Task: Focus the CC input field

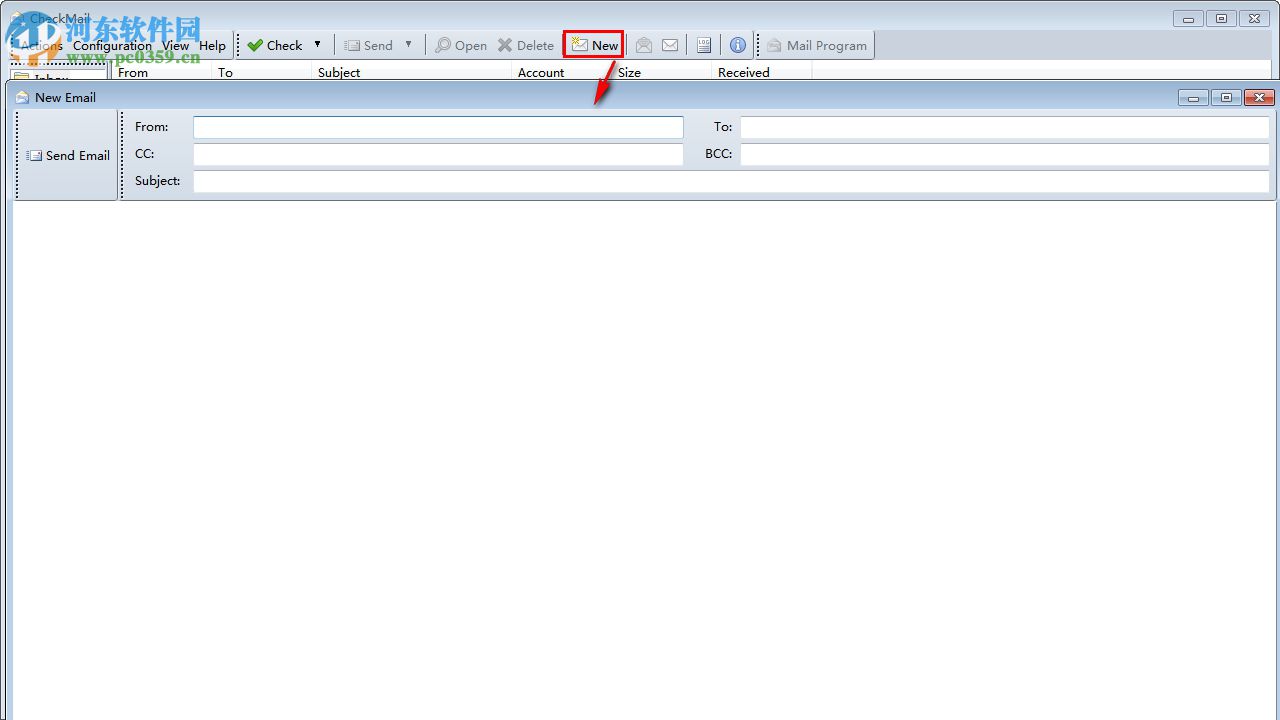Action: point(438,154)
